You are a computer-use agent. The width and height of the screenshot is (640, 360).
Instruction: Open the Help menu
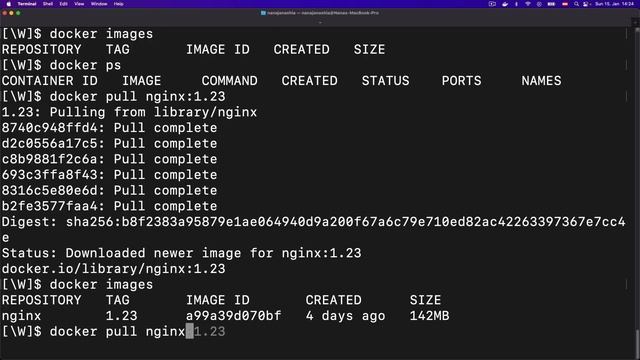tap(118, 4)
